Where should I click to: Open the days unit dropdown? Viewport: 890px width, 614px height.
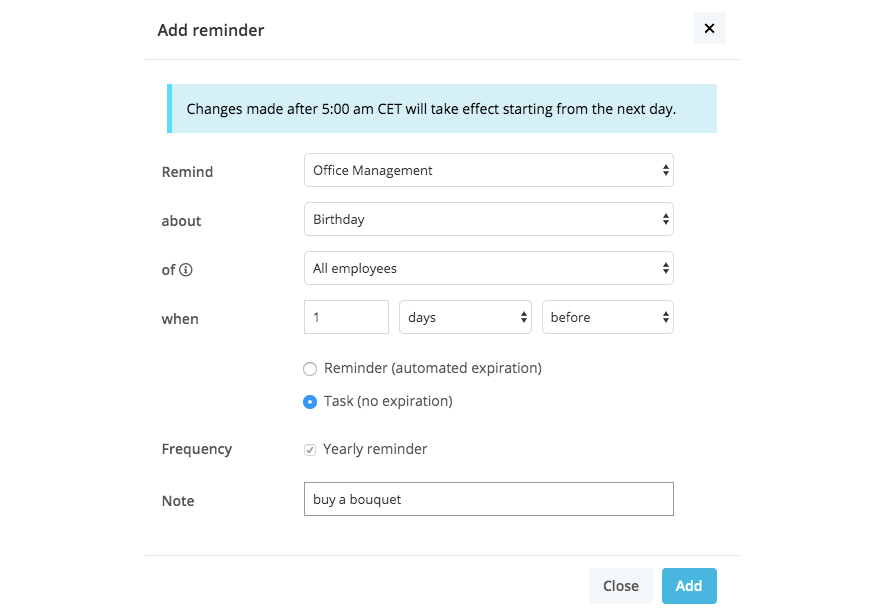(465, 318)
